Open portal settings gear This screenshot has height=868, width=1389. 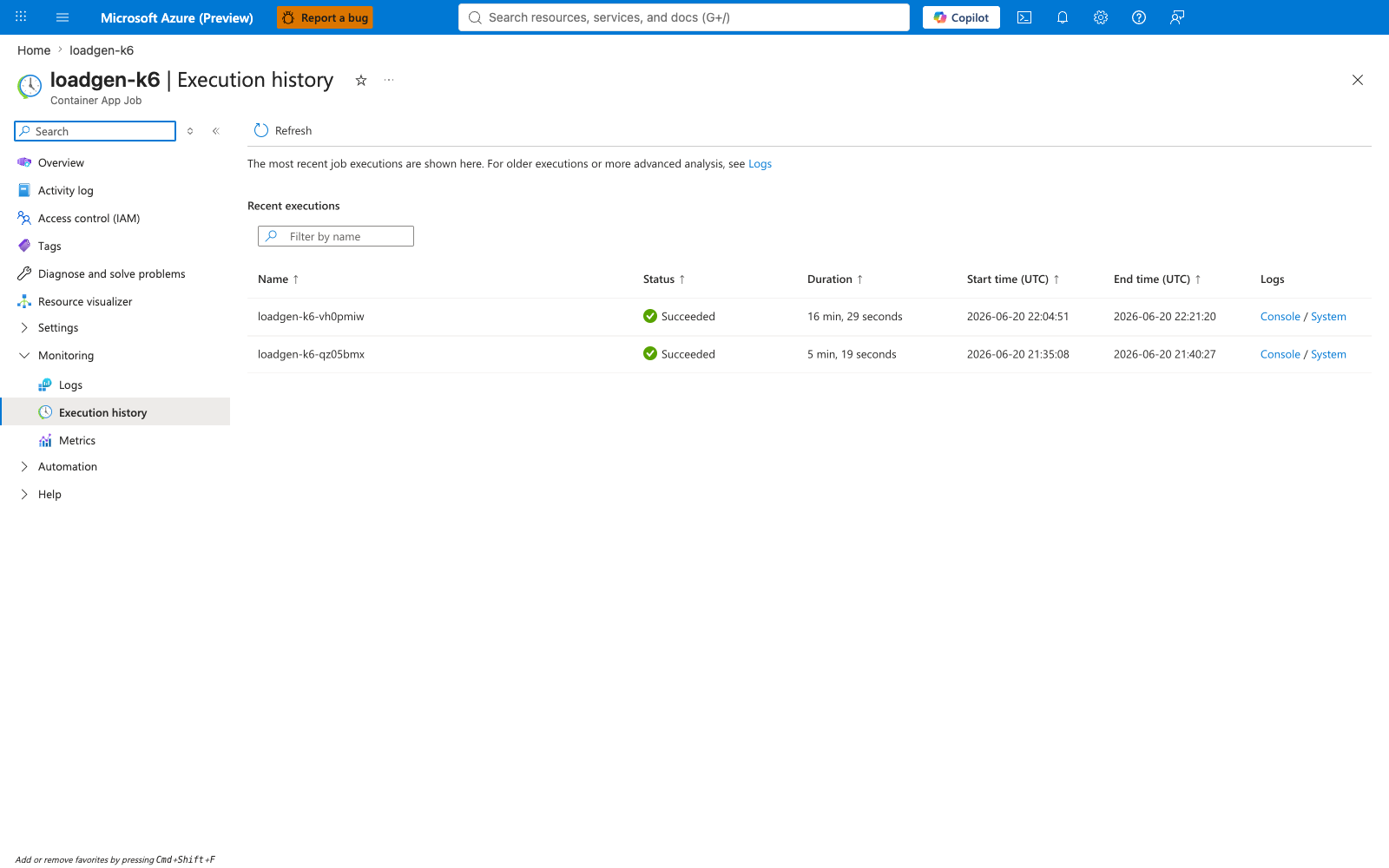click(x=1101, y=17)
